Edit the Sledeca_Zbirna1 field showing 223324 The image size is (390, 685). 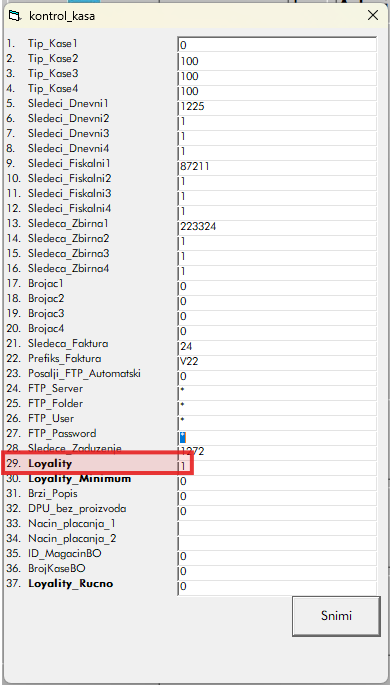(x=277, y=226)
